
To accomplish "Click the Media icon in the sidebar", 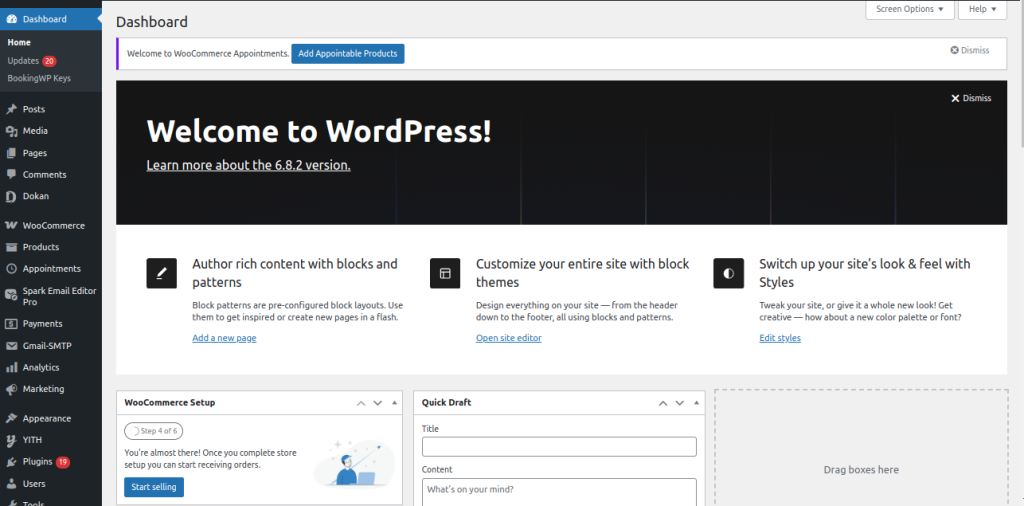I will 11,131.
